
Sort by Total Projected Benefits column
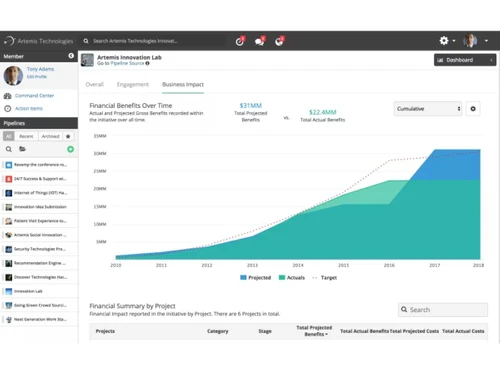point(314,331)
